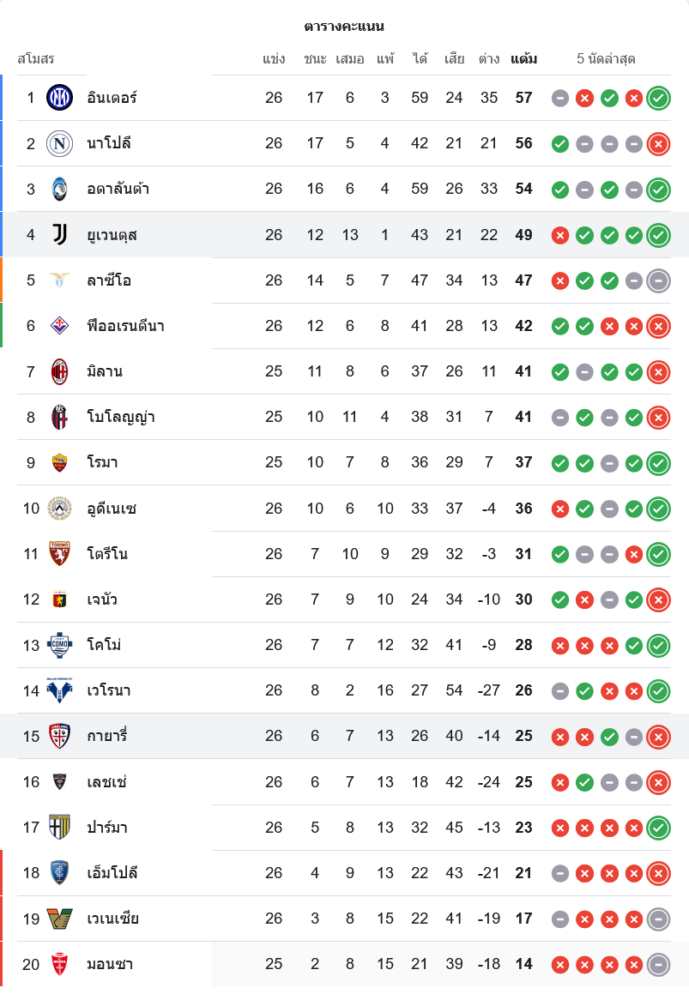This screenshot has height=1000, width=689.
Task: Click Inter's latest match win indicator
Action: [x=658, y=98]
